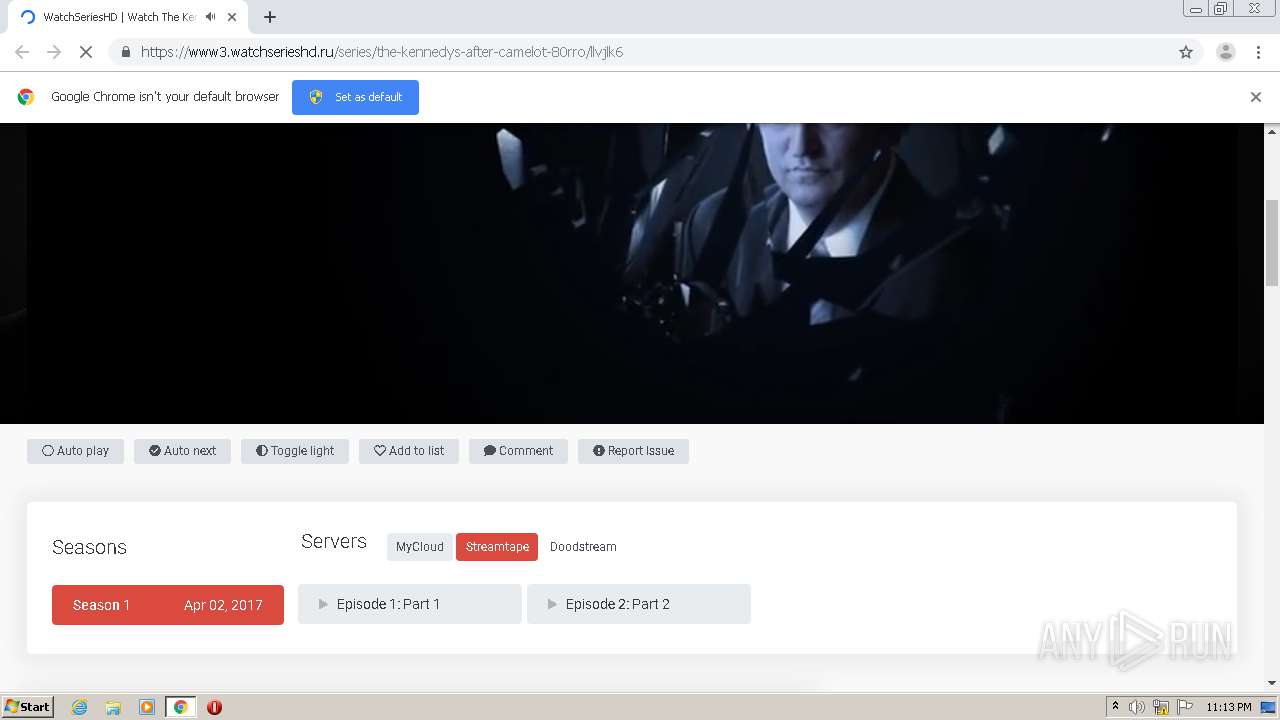Viewport: 1280px width, 720px height.
Task: Select Season 1 Apr 02, 2017
Action: tap(168, 605)
